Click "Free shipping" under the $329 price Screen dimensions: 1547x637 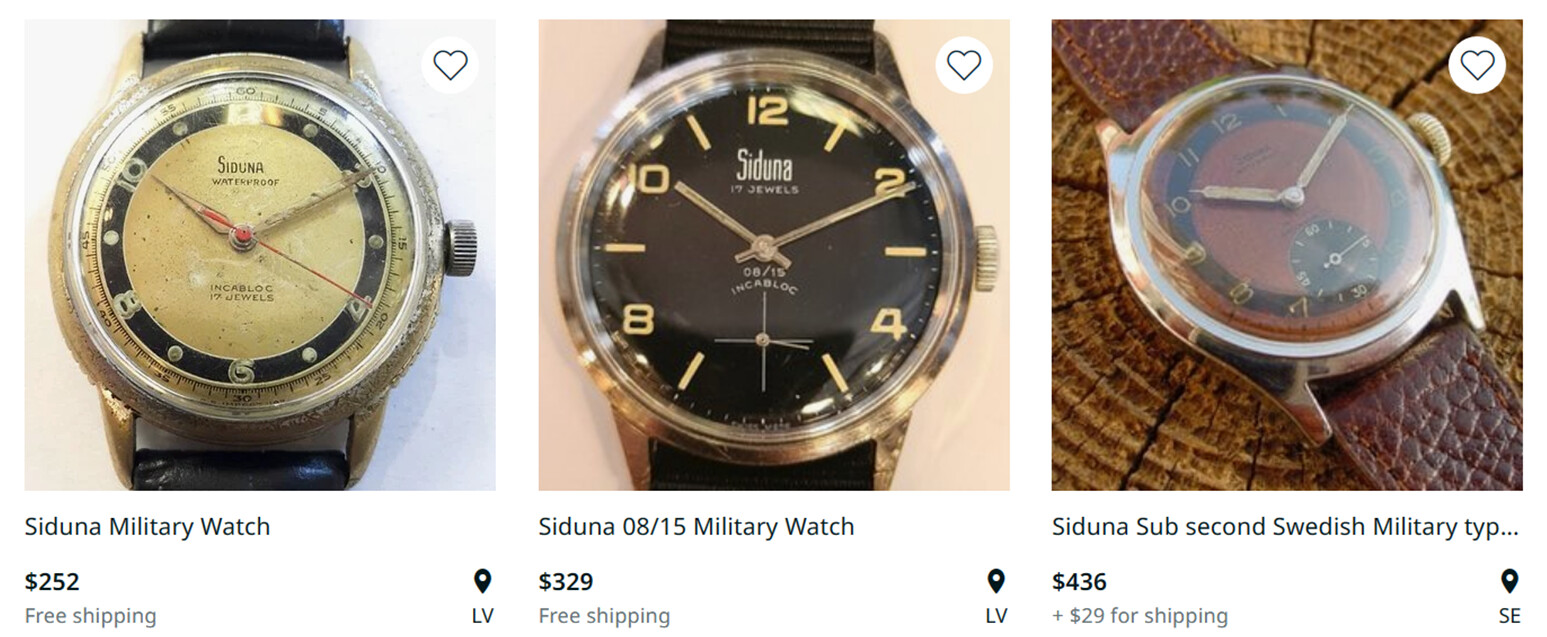click(x=604, y=615)
